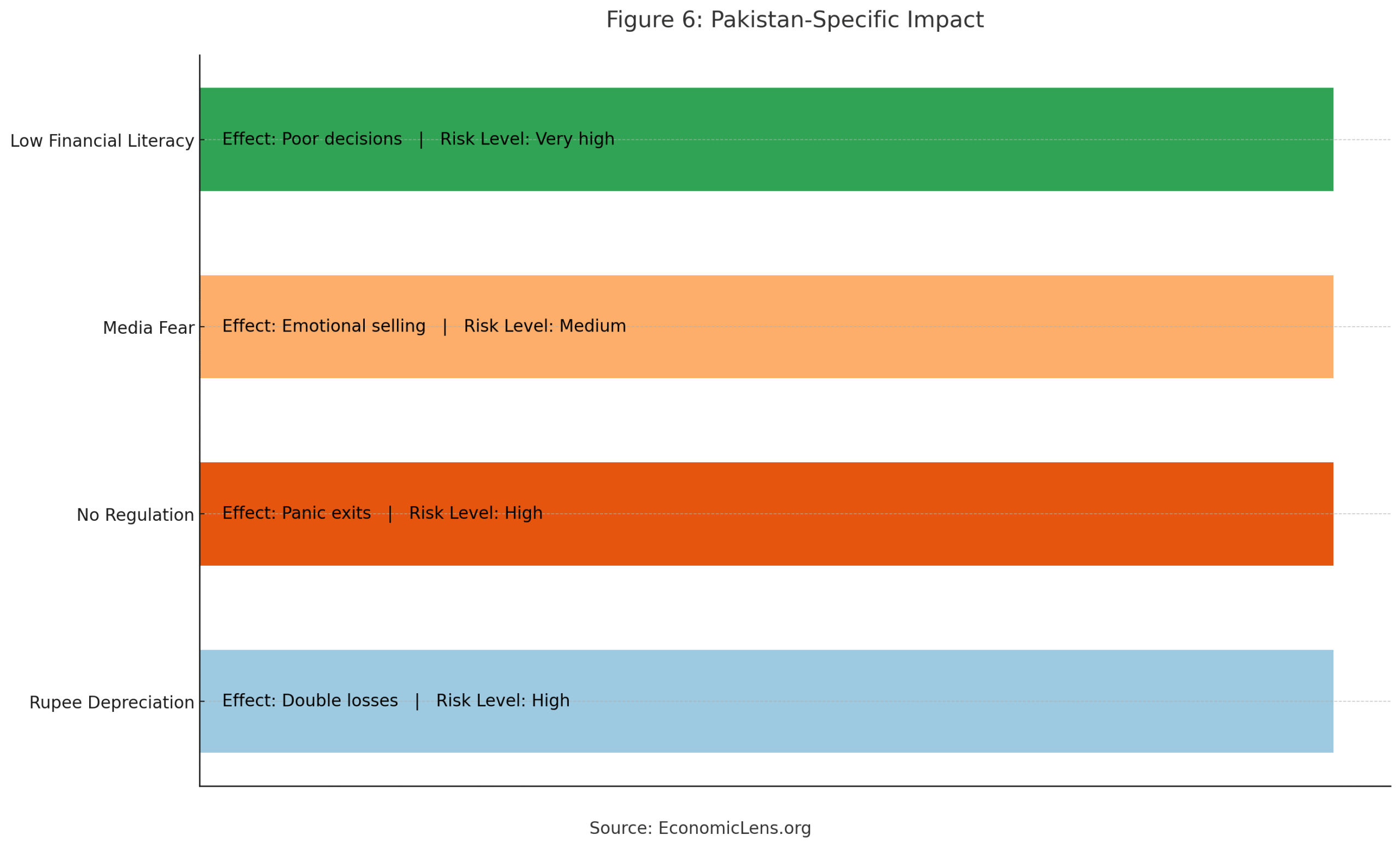1400x847 pixels.
Task: Click the Media Fear axis label
Action: [x=148, y=328]
